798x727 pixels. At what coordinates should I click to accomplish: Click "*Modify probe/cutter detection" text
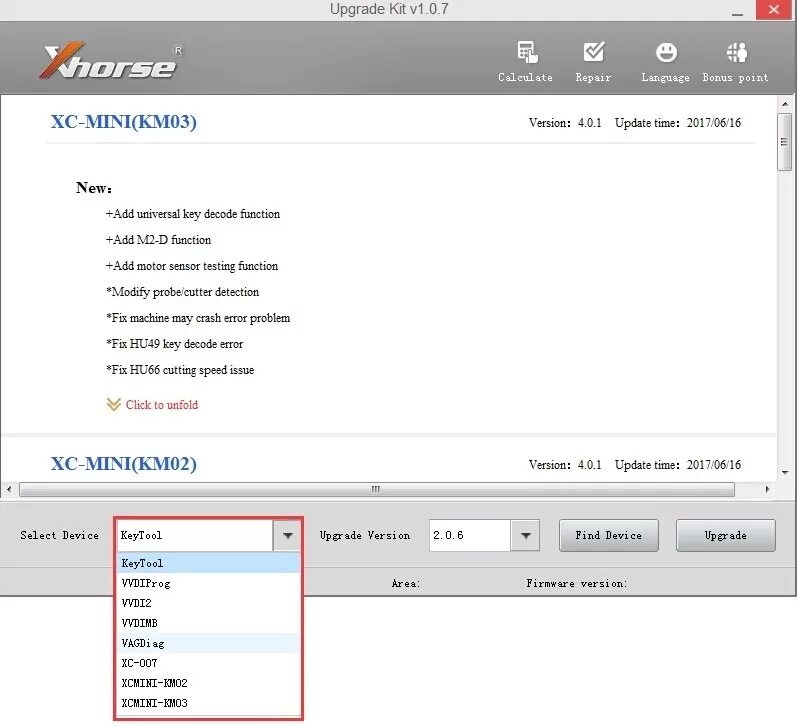pos(182,292)
